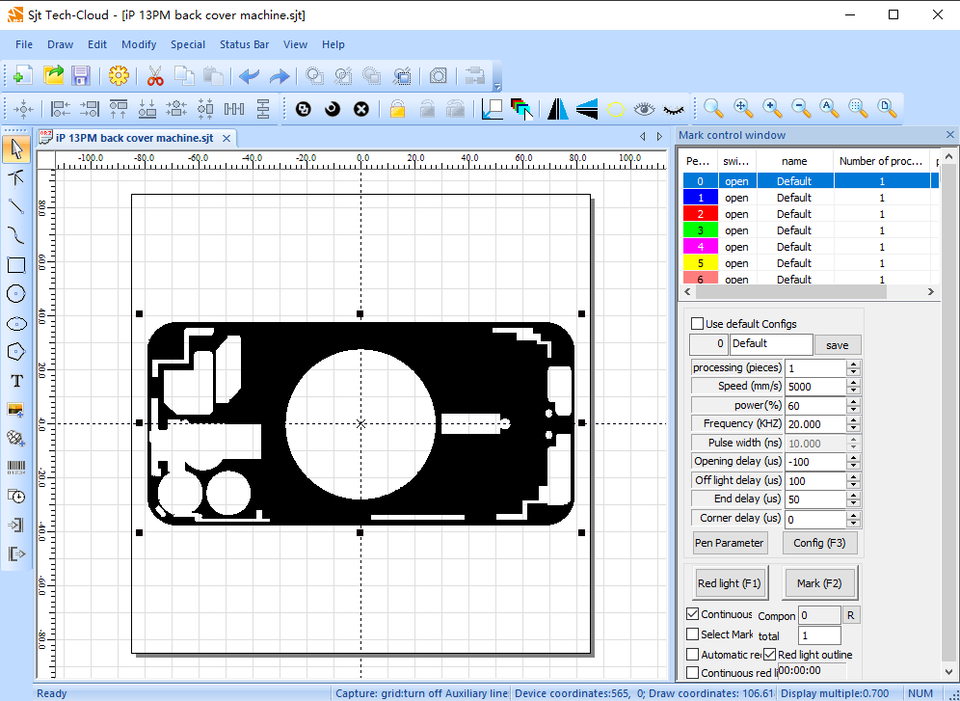The width and height of the screenshot is (960, 701).
Task: Select the red pen 2 color swatch
Action: 700,214
